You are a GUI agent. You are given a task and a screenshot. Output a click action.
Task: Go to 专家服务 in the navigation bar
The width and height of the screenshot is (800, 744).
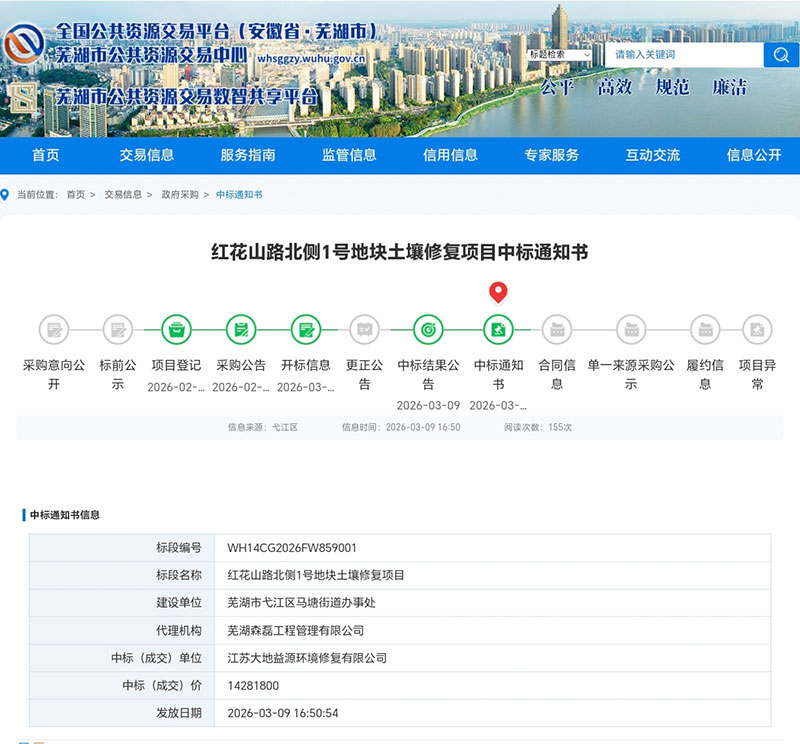tap(552, 155)
